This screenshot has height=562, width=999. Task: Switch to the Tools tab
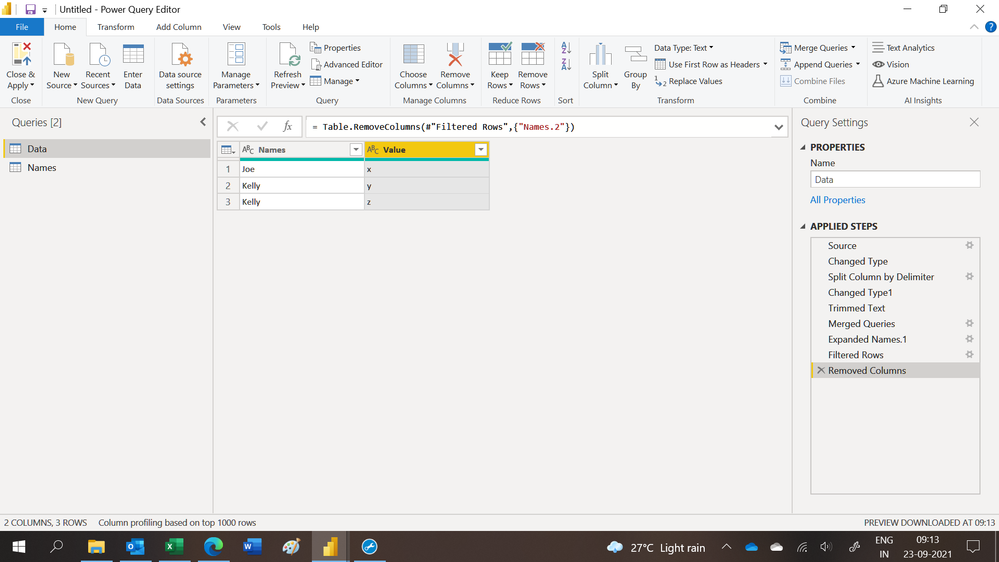(x=271, y=27)
